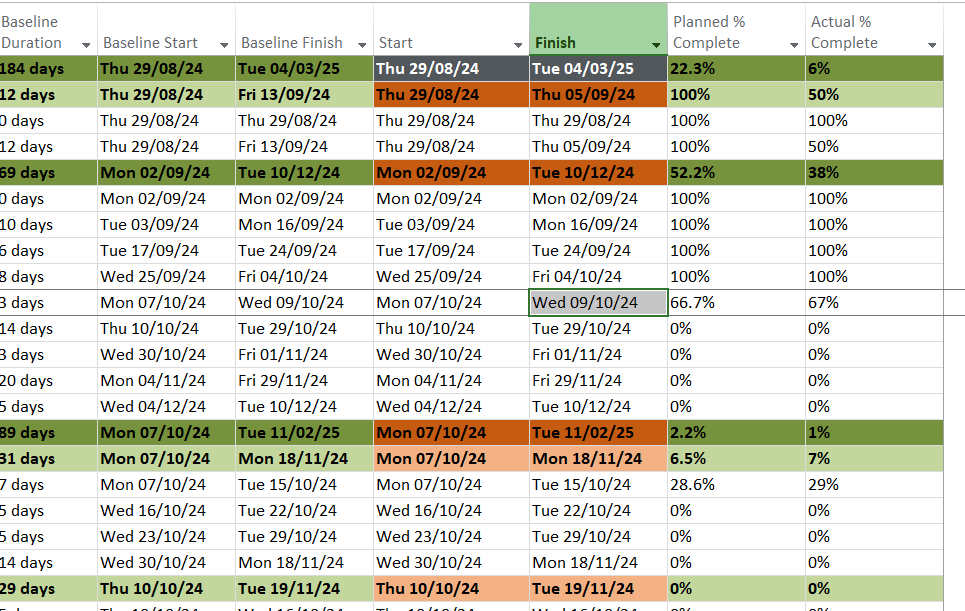Open the Actual % Complete filter dropdown
Screen dimensions: 965x611
point(932,45)
